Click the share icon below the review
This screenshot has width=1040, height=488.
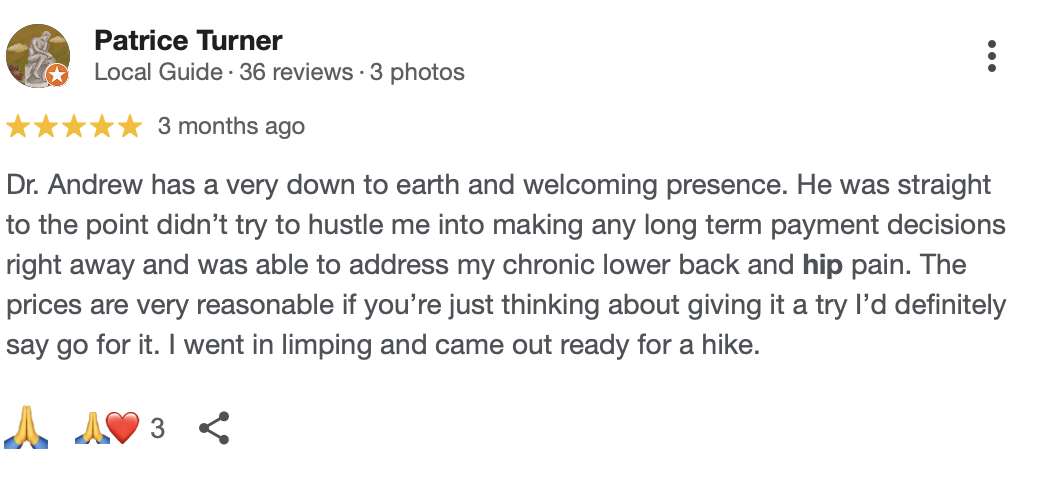[x=214, y=429]
